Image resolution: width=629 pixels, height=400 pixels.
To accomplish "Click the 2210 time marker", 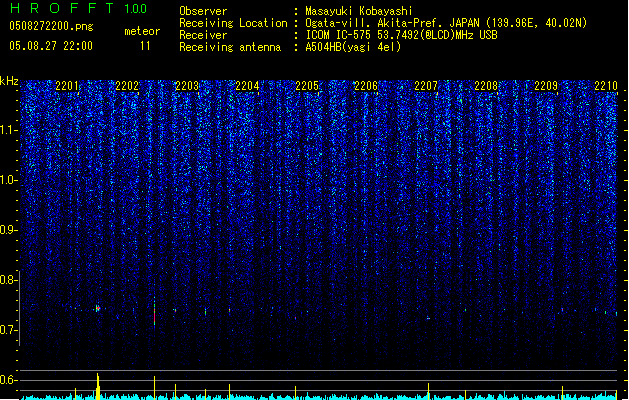I will click(606, 86).
